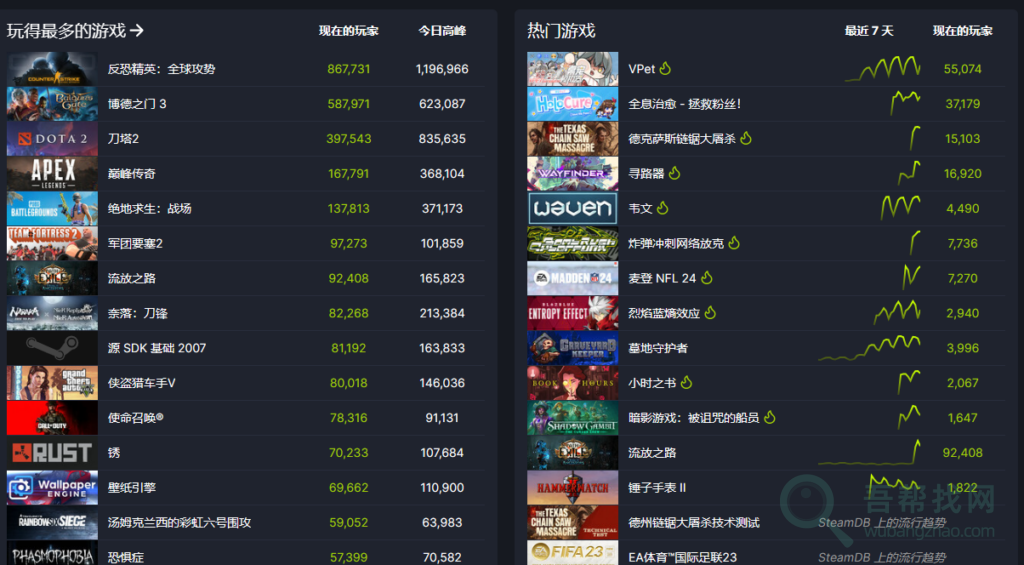Open the 锤子手表 II game link
The image size is (1024, 565).
pos(657,488)
